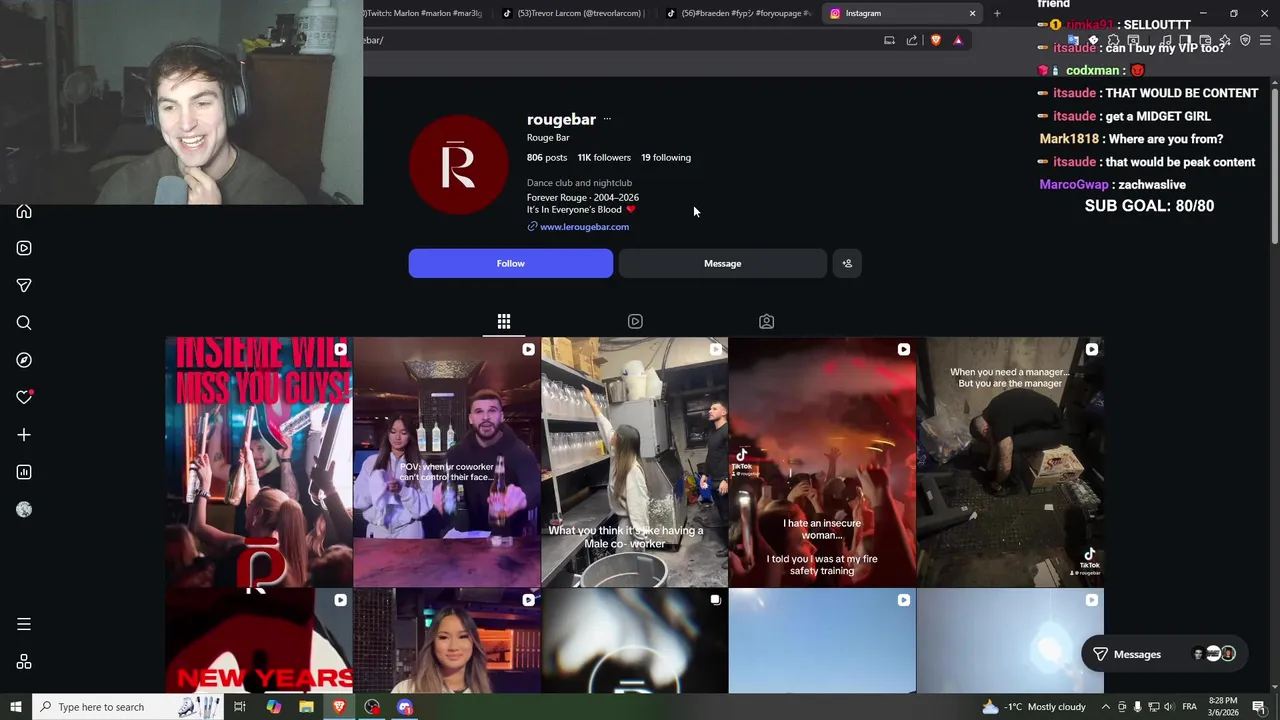Open your profile avatar in sidebar
Image resolution: width=1280 pixels, height=720 pixels.
[x=24, y=510]
